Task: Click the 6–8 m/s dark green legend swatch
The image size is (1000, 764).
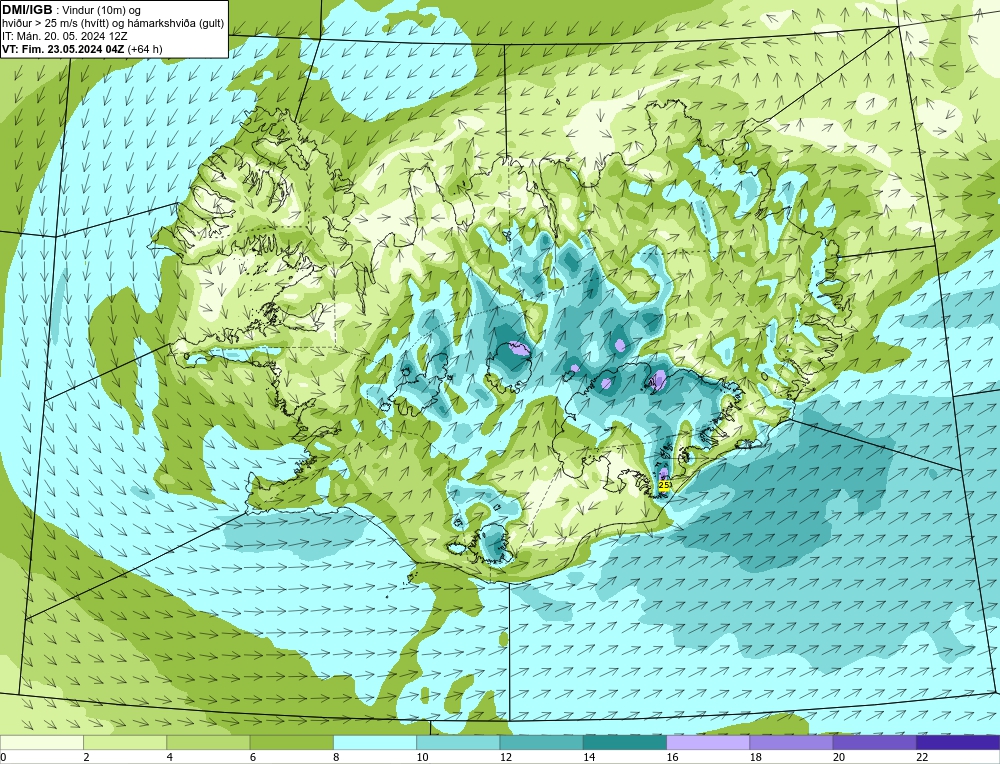Action: pos(291,742)
